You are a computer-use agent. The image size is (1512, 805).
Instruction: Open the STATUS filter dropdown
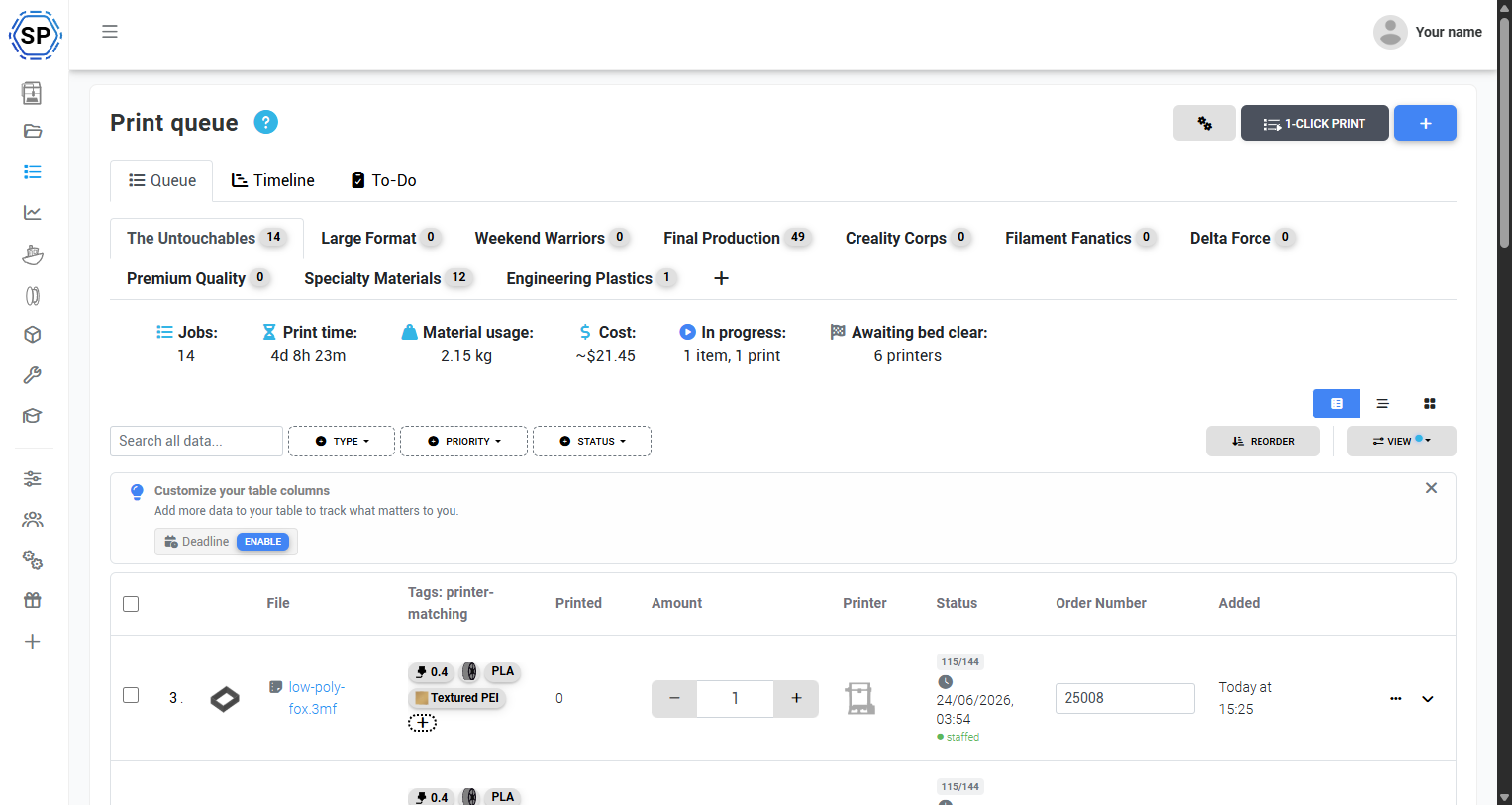tap(592, 441)
